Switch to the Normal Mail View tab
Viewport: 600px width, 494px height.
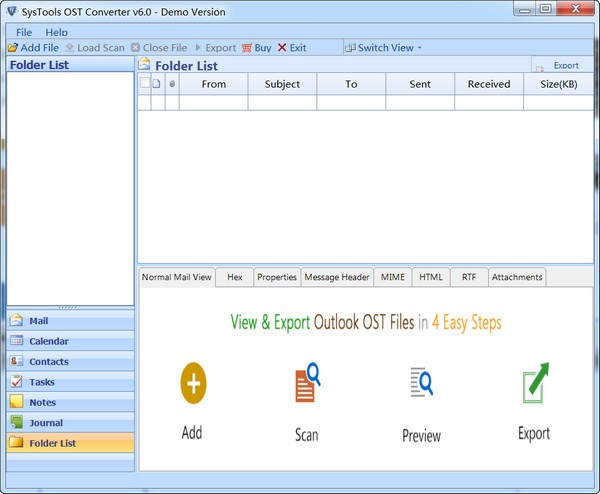click(x=177, y=277)
